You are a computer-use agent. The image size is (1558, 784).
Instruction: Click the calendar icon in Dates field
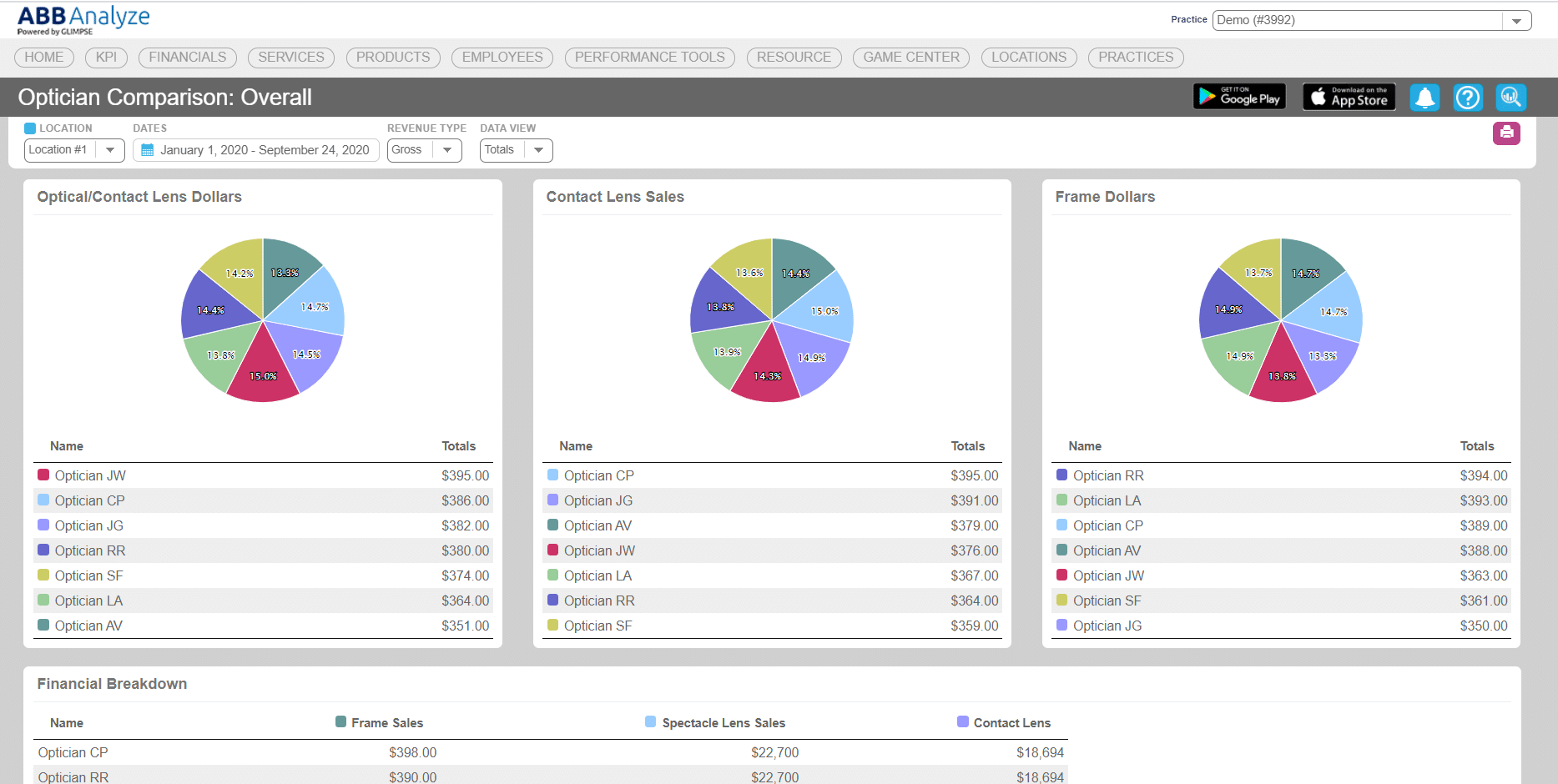coord(148,150)
